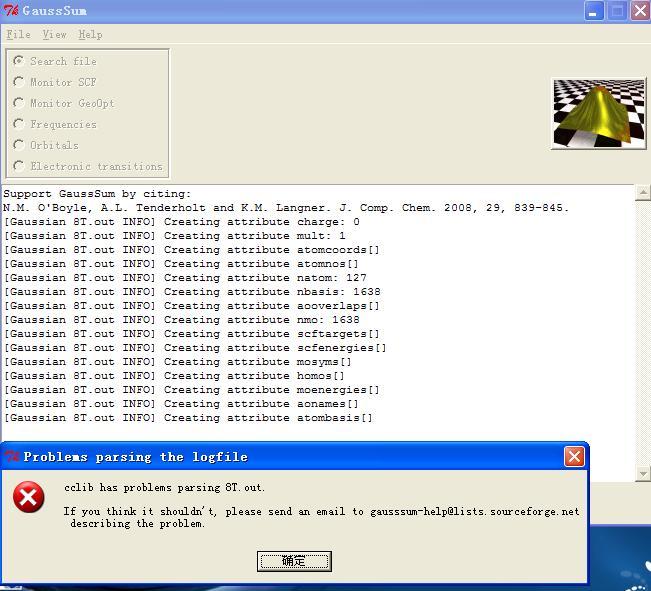Click the 确定 button in error dialog

pos(294,561)
